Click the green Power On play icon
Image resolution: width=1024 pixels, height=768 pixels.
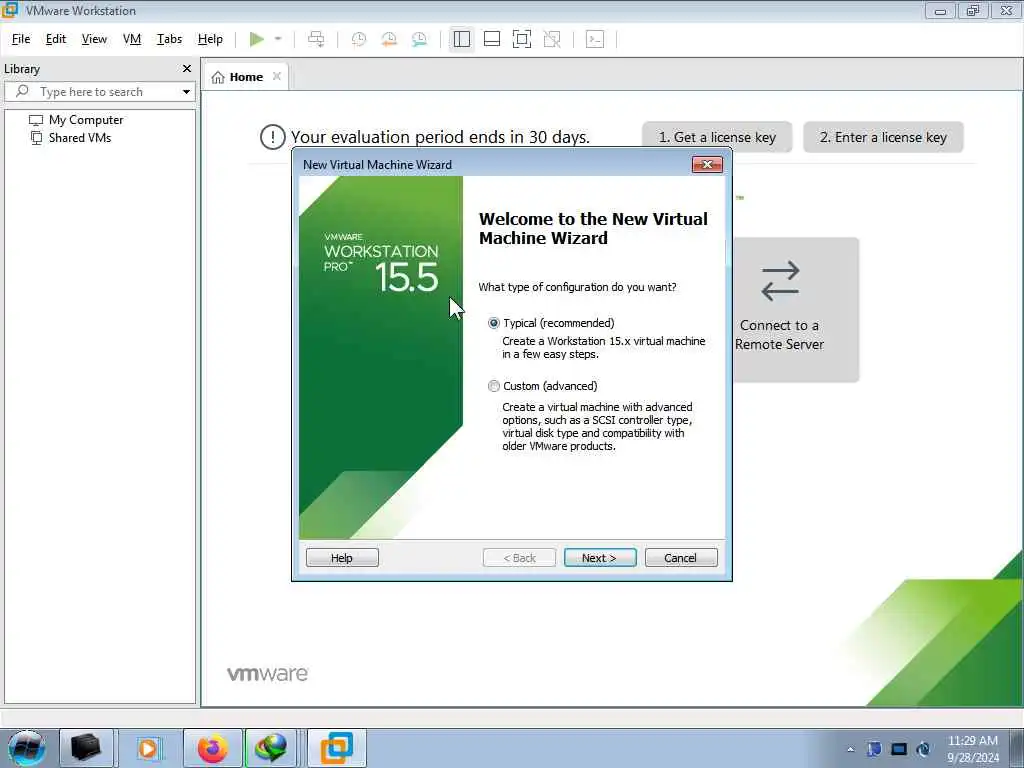[x=257, y=39]
